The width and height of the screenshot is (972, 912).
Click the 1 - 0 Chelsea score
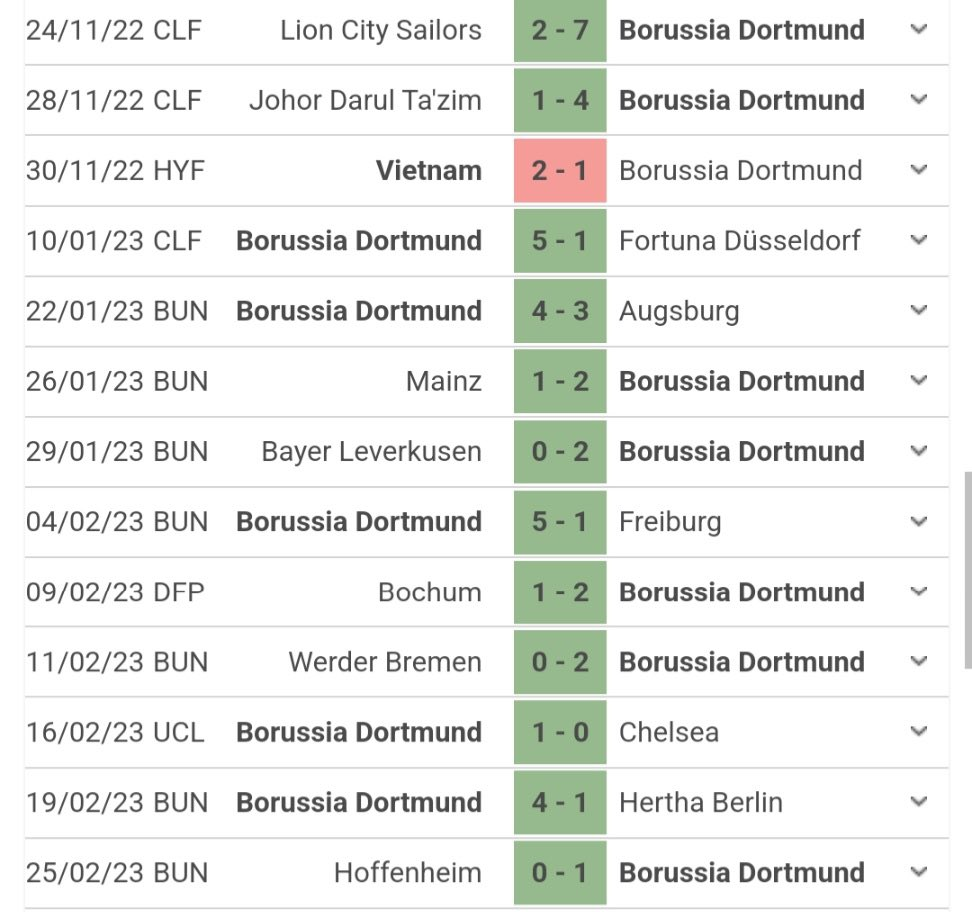pos(560,733)
